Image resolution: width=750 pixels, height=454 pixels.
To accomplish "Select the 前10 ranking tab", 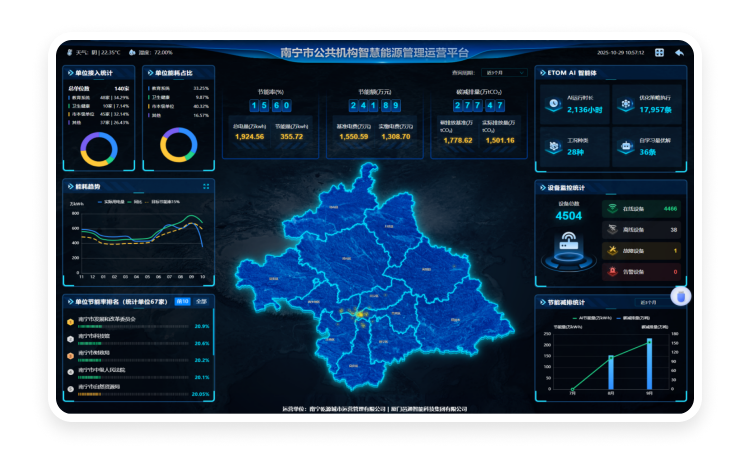I will [x=182, y=300].
